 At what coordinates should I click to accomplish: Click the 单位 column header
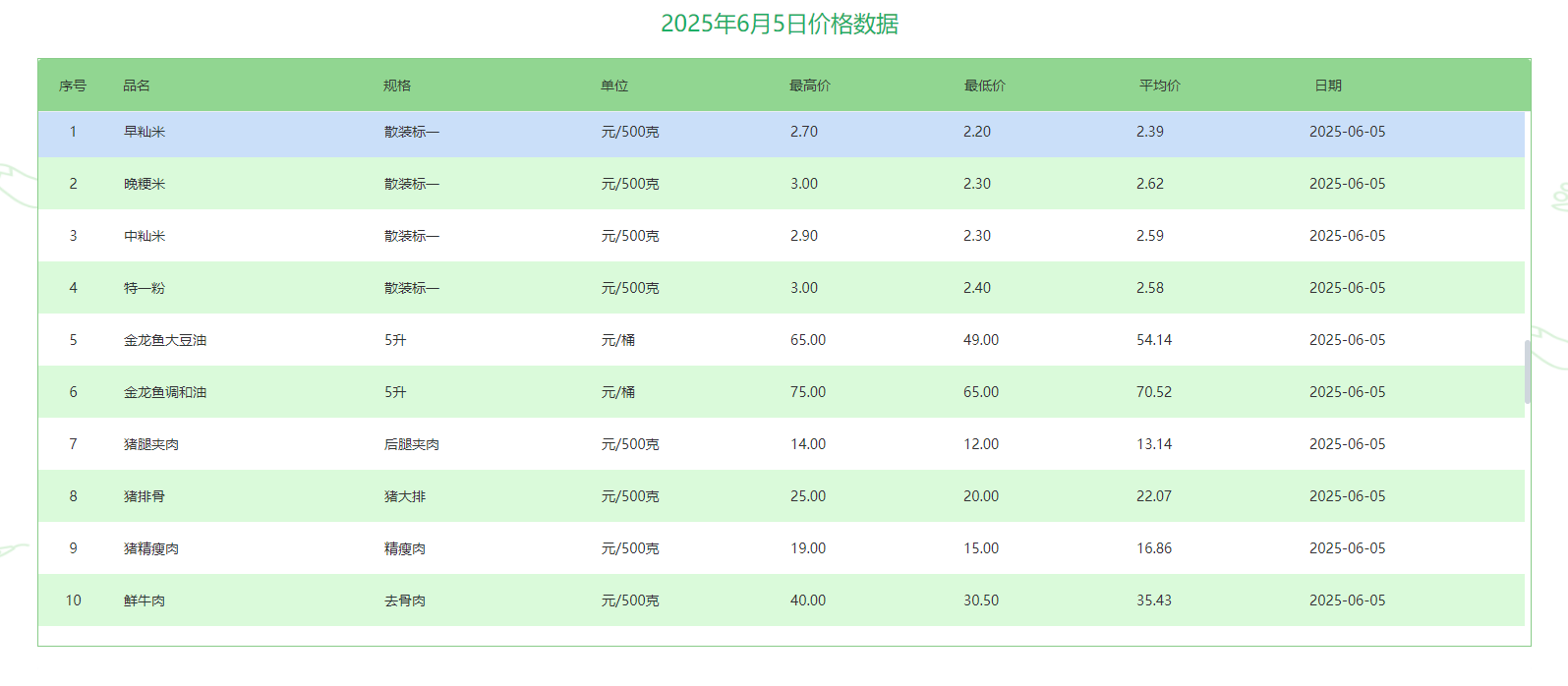(x=614, y=86)
